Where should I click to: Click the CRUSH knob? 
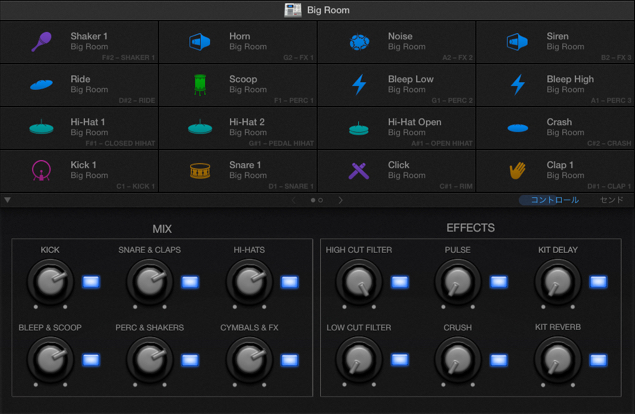click(458, 359)
